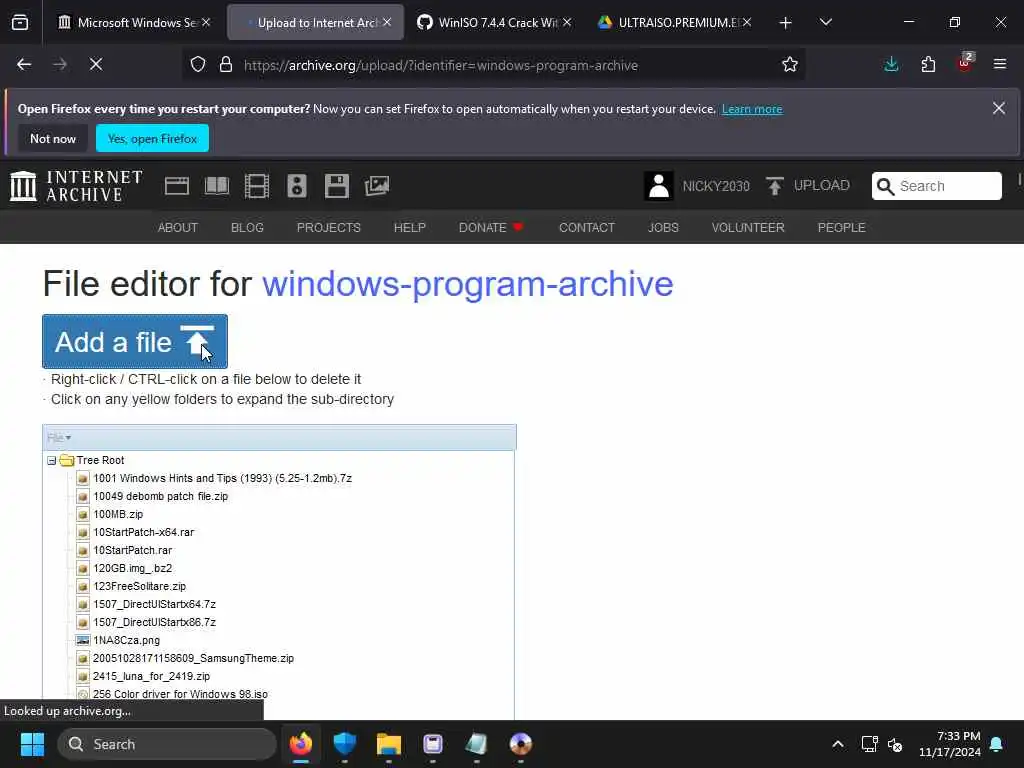Open the Windows Start menu
The width and height of the screenshot is (1024, 768).
click(32, 744)
